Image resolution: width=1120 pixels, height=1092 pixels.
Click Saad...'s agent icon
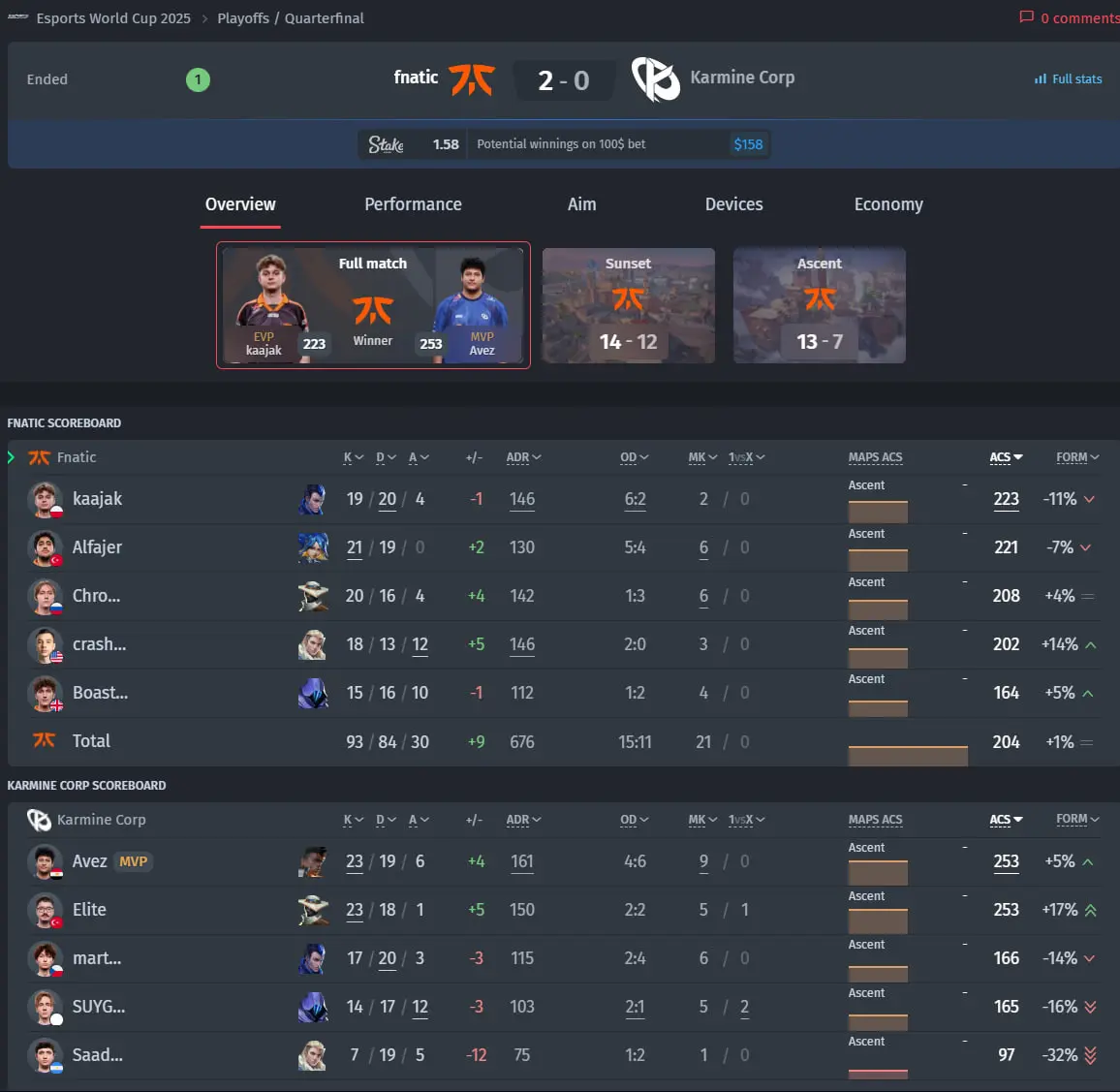[313, 1055]
